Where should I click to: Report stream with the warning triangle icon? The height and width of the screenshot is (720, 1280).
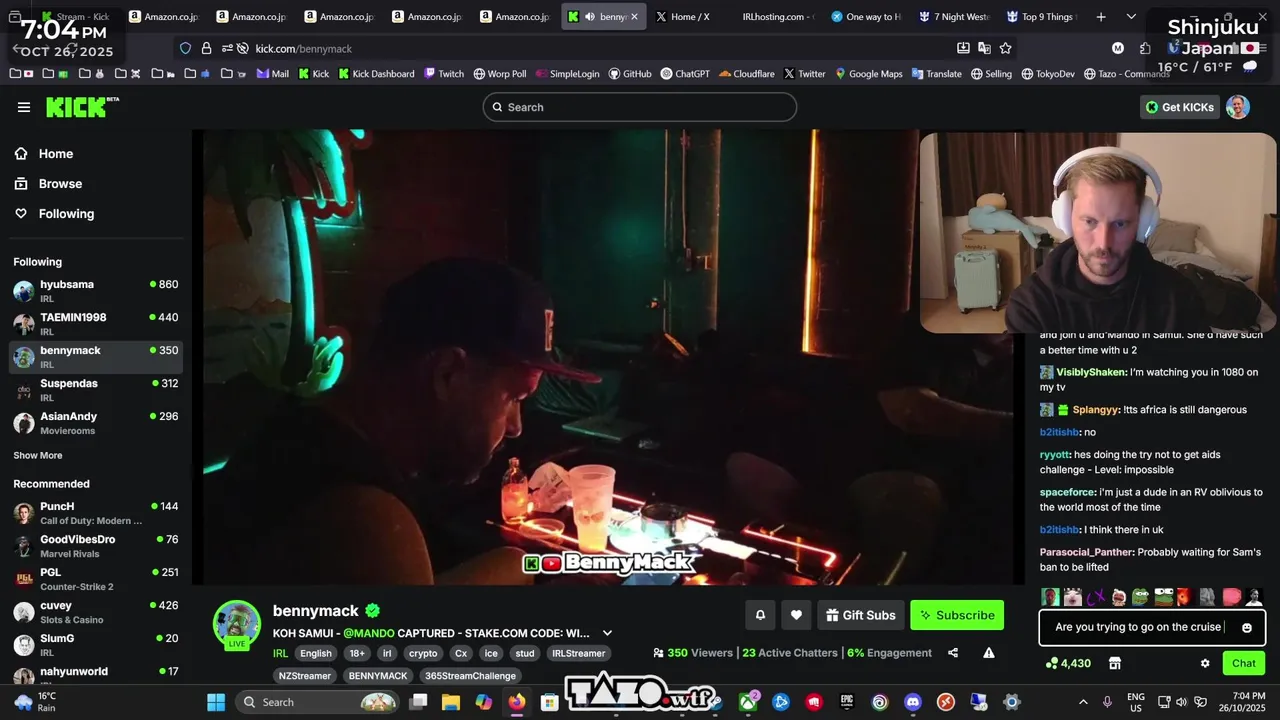tap(989, 653)
